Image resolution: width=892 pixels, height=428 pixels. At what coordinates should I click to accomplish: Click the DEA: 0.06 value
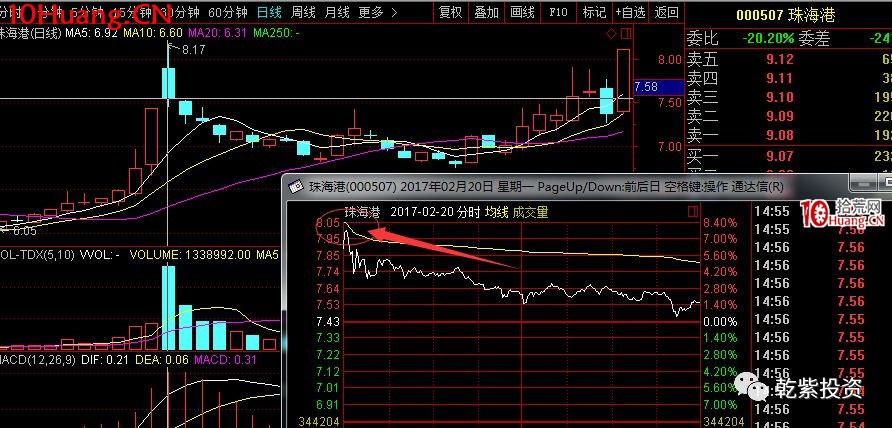pyautogui.click(x=161, y=360)
